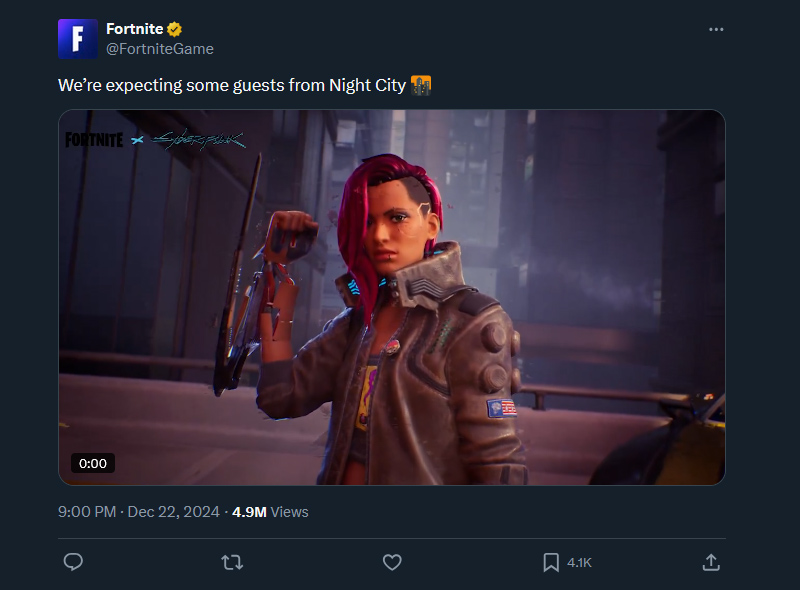Image resolution: width=800 pixels, height=590 pixels.
Task: Click the Dec 22, 2024 date
Action: (176, 512)
